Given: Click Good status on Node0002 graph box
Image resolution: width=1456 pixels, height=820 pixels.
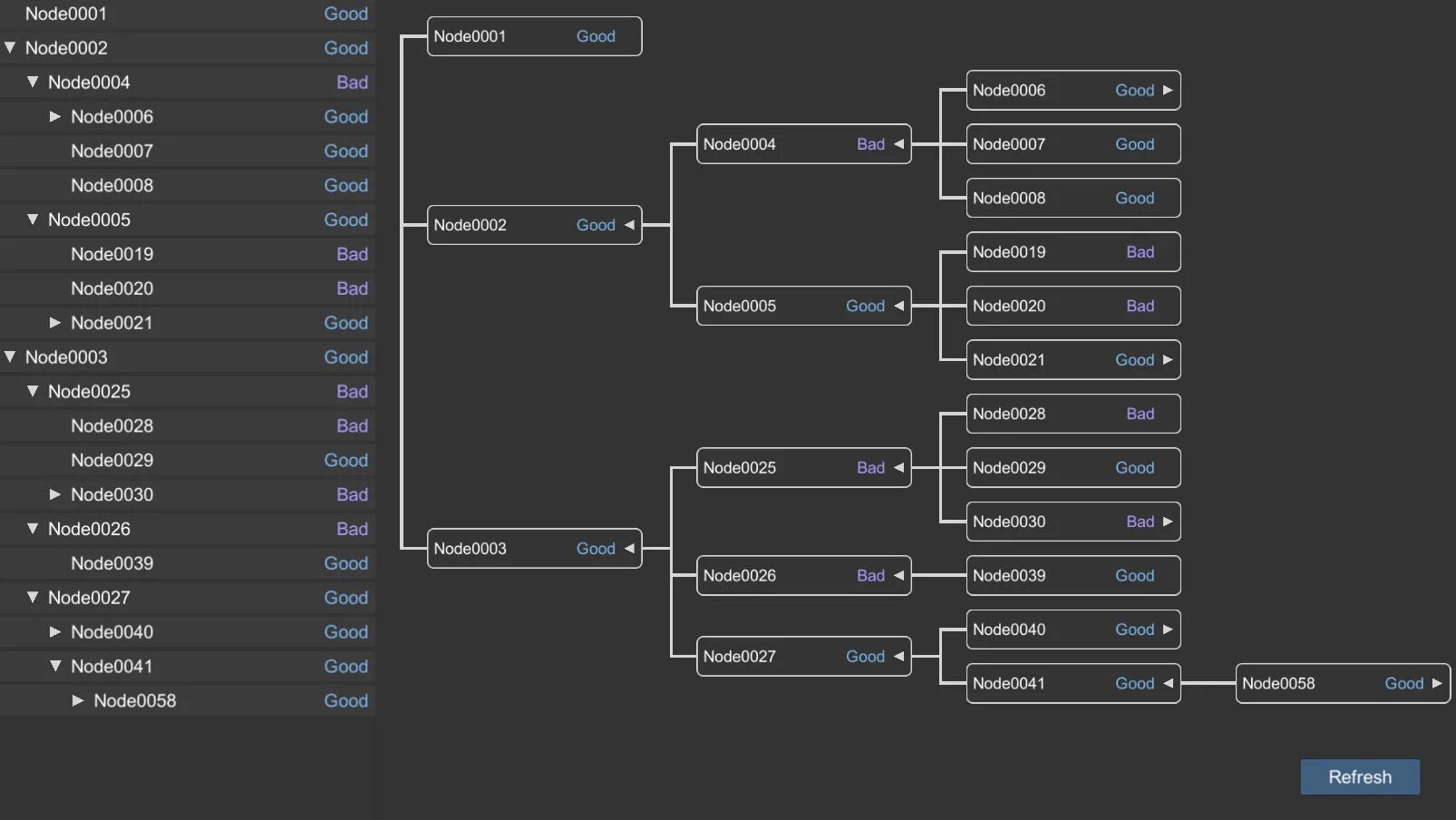Looking at the screenshot, I should 596,225.
